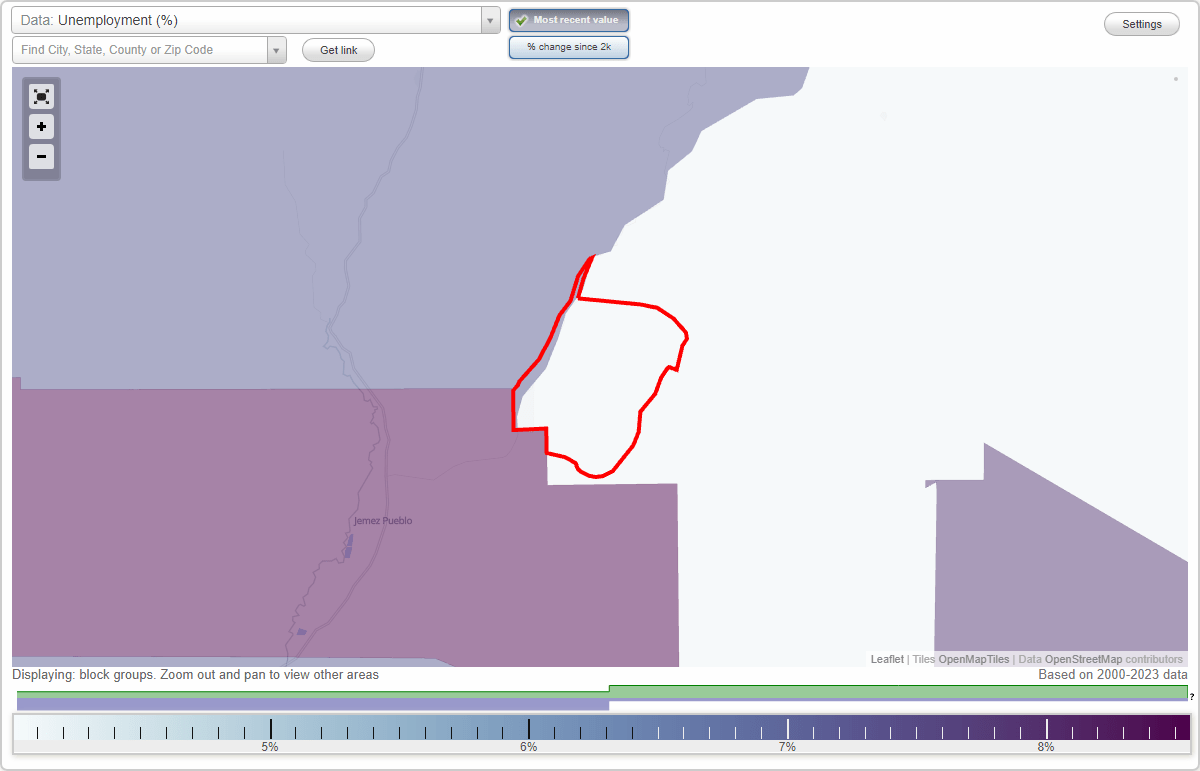This screenshot has width=1200, height=771.
Task: Visit the OpenStreetMap contributors link
Action: (1085, 659)
